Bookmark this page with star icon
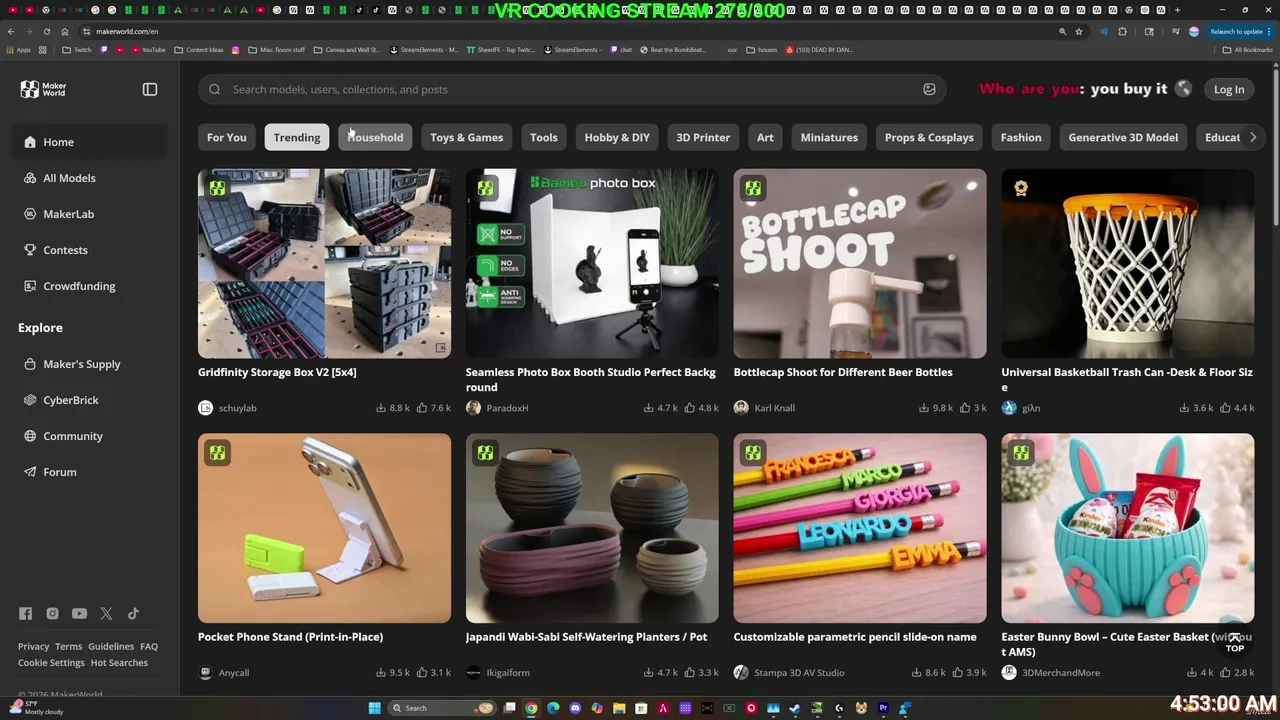The image size is (1280, 720). 1079,31
